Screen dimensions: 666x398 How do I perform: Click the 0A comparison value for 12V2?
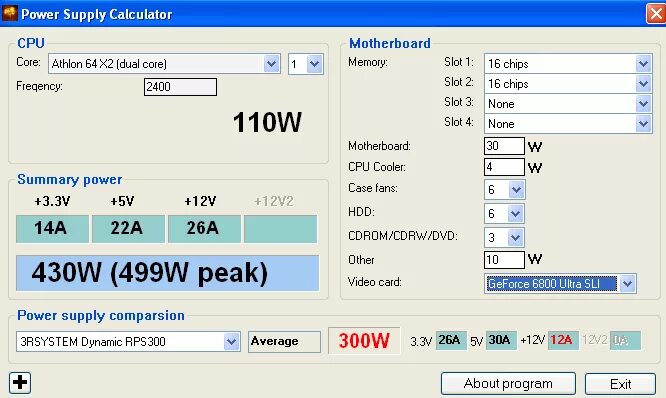pyautogui.click(x=625, y=340)
